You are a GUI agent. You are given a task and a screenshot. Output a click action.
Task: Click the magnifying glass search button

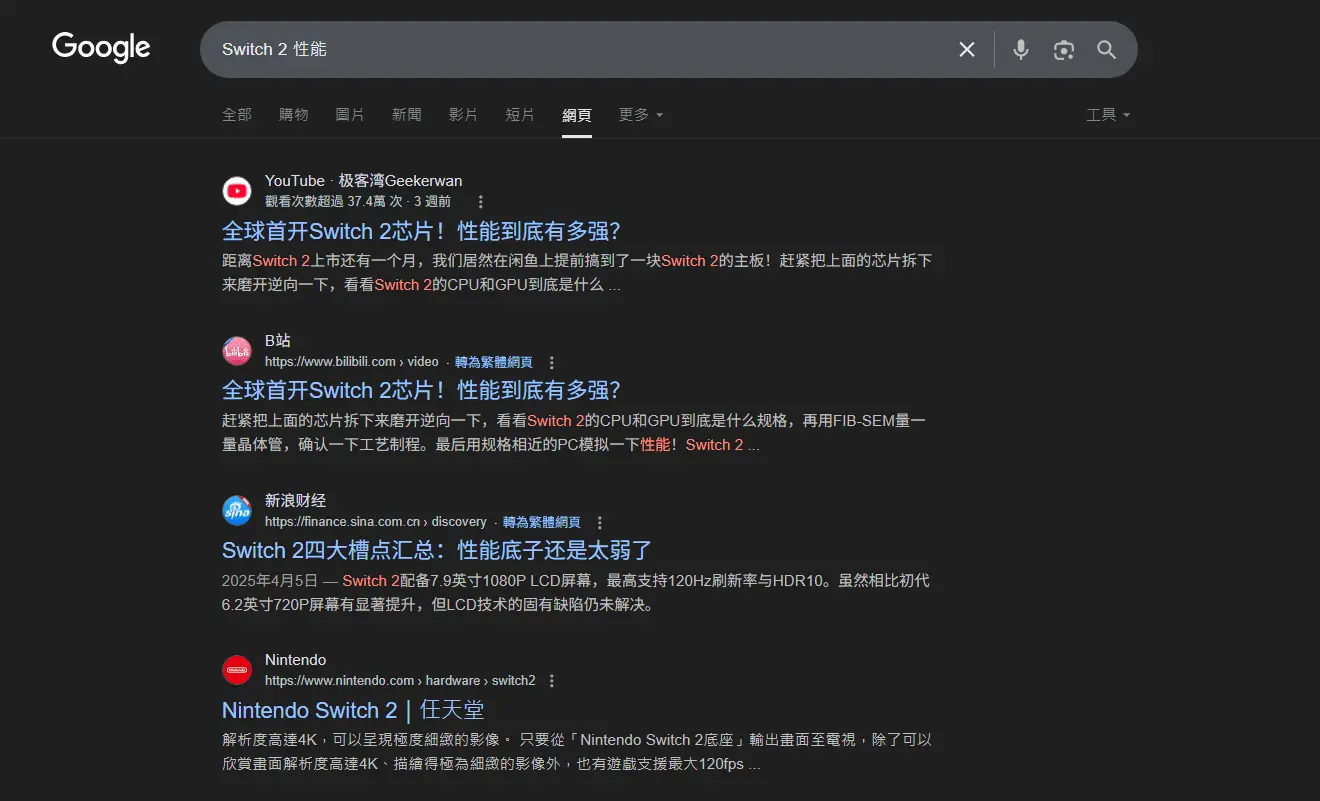coord(1106,50)
